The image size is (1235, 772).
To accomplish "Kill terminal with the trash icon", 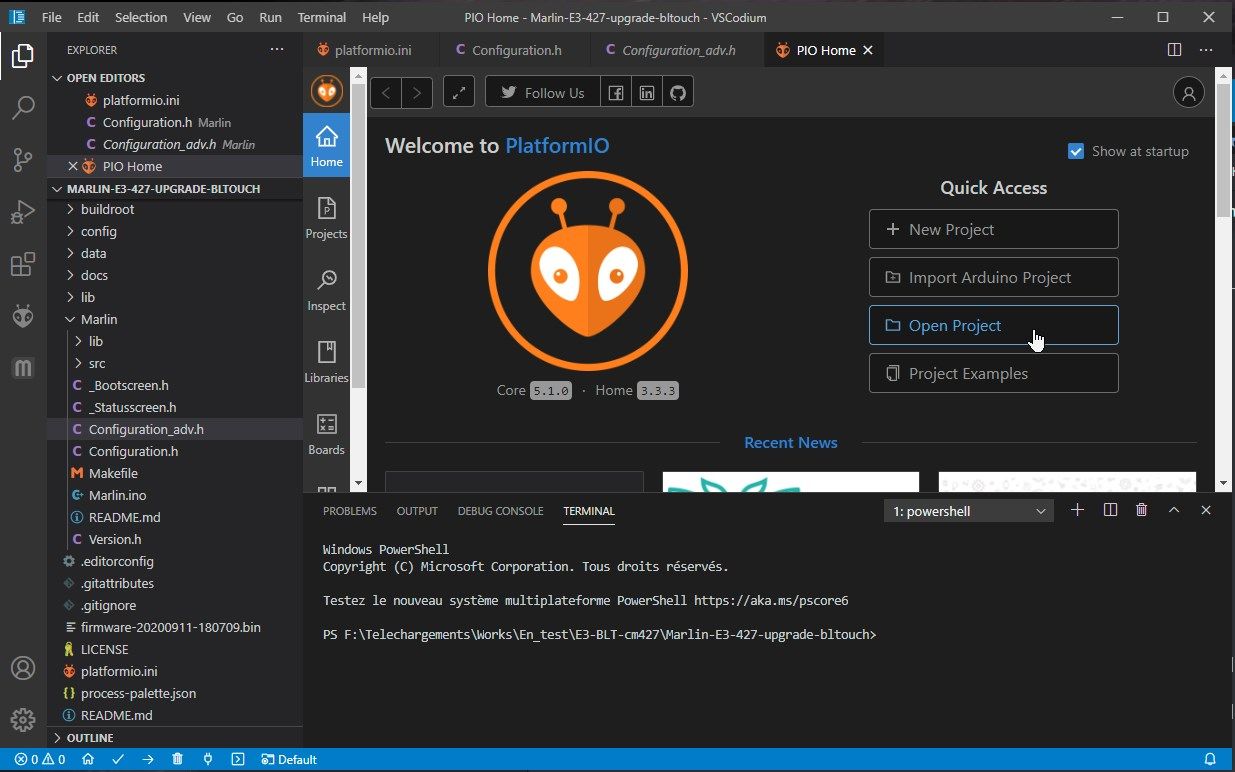I will click(x=1141, y=510).
